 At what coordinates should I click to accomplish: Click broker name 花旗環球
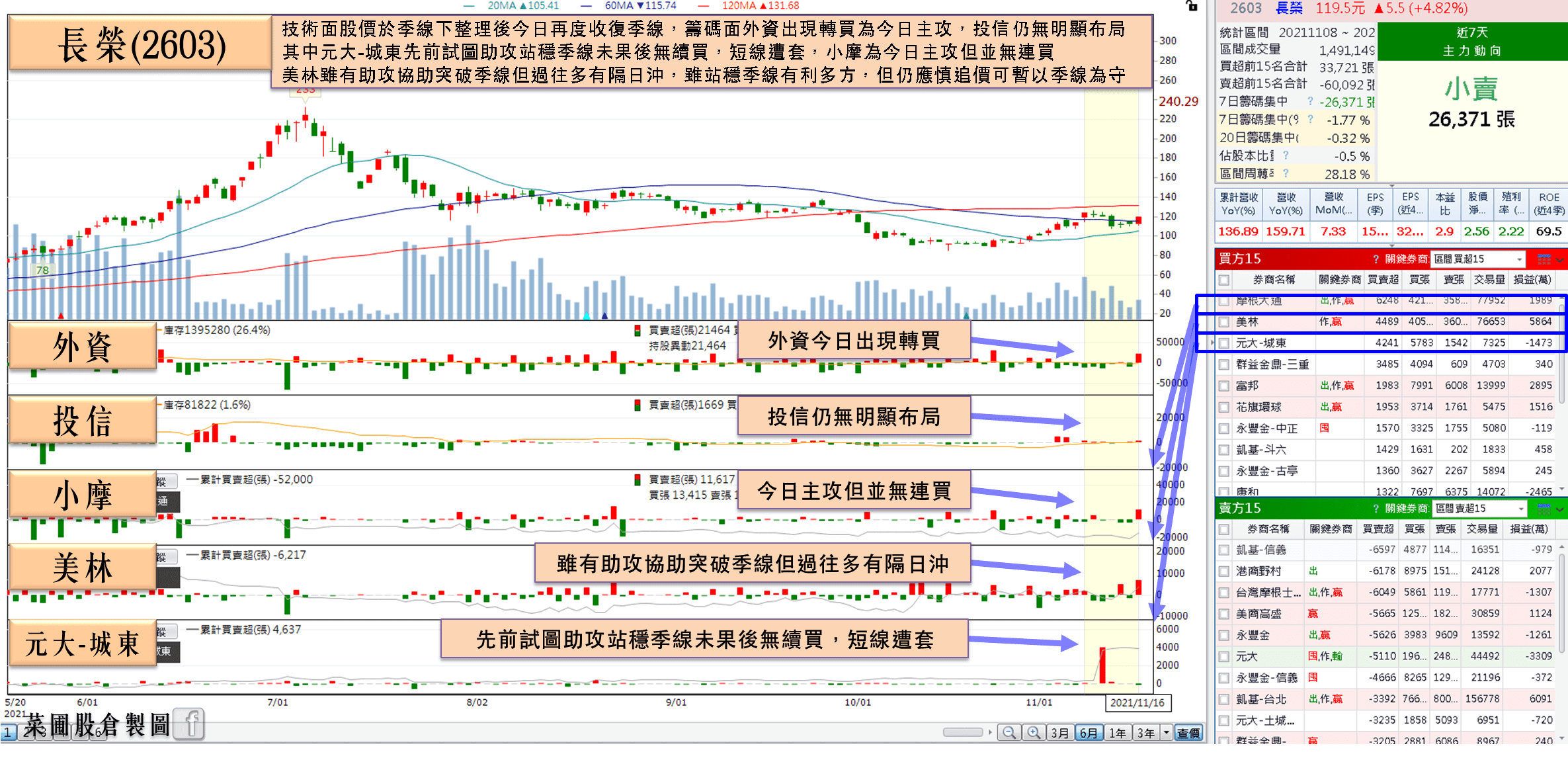(x=1259, y=407)
